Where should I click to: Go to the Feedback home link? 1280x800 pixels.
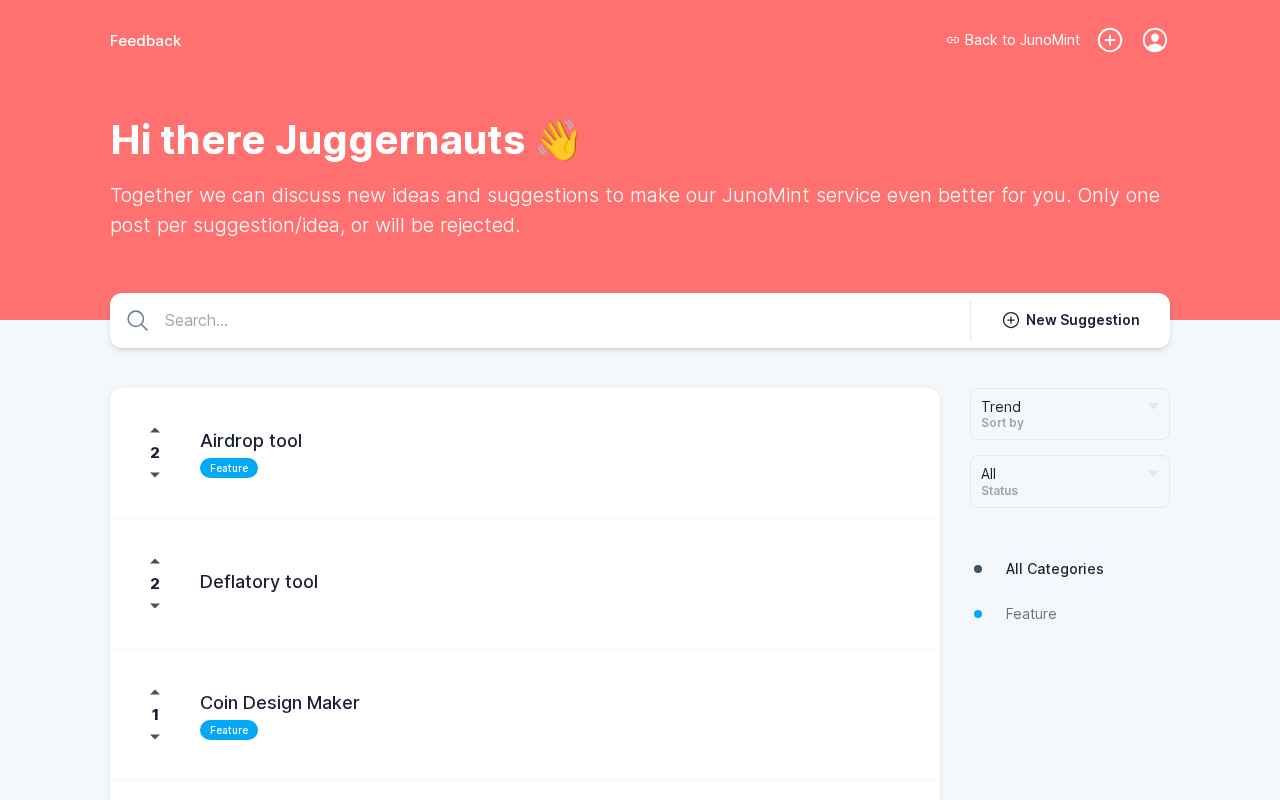point(146,41)
